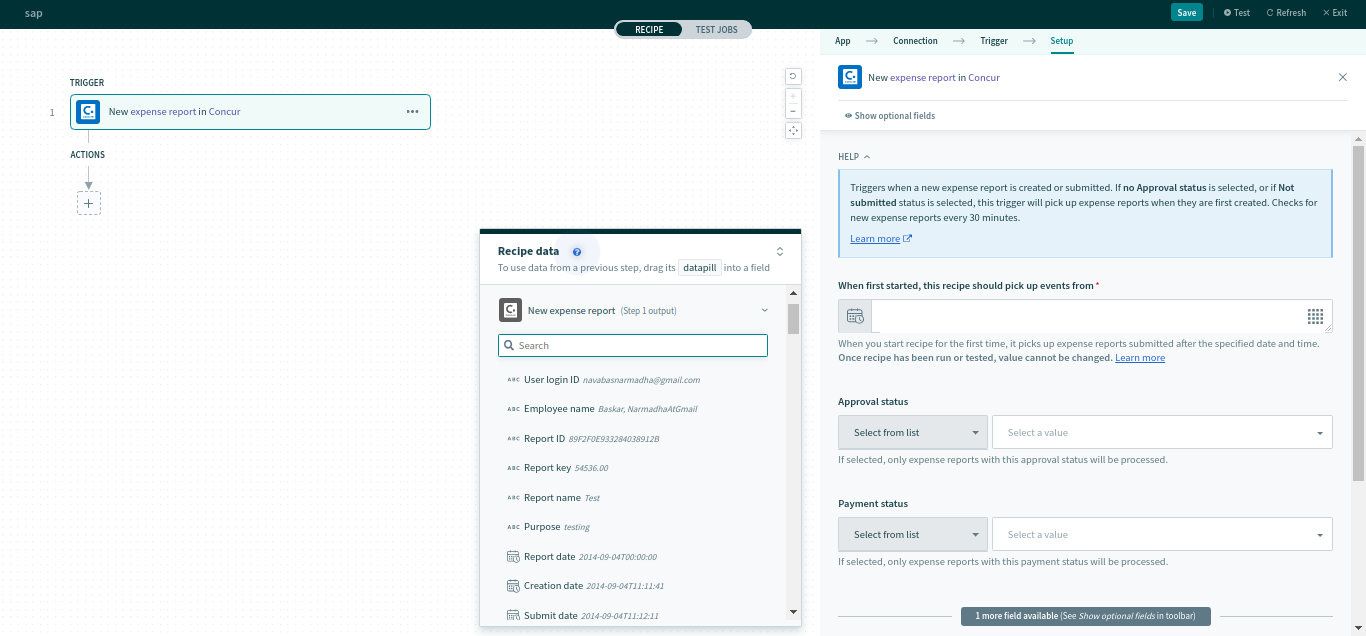
Task: Click the pan arrows icon below the zoom controls
Action: (793, 130)
